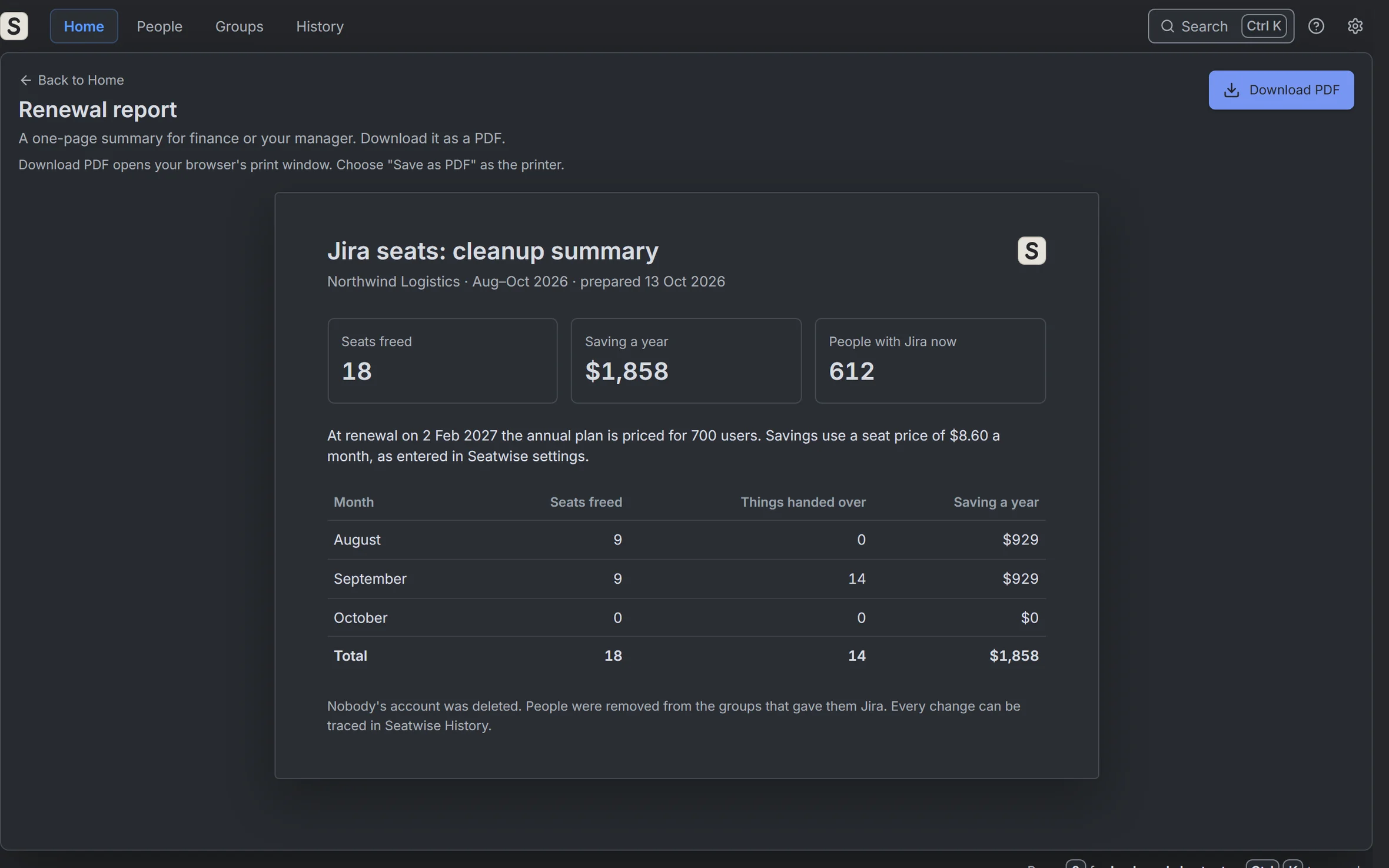Select the August row label
The width and height of the screenshot is (1389, 868).
click(357, 540)
